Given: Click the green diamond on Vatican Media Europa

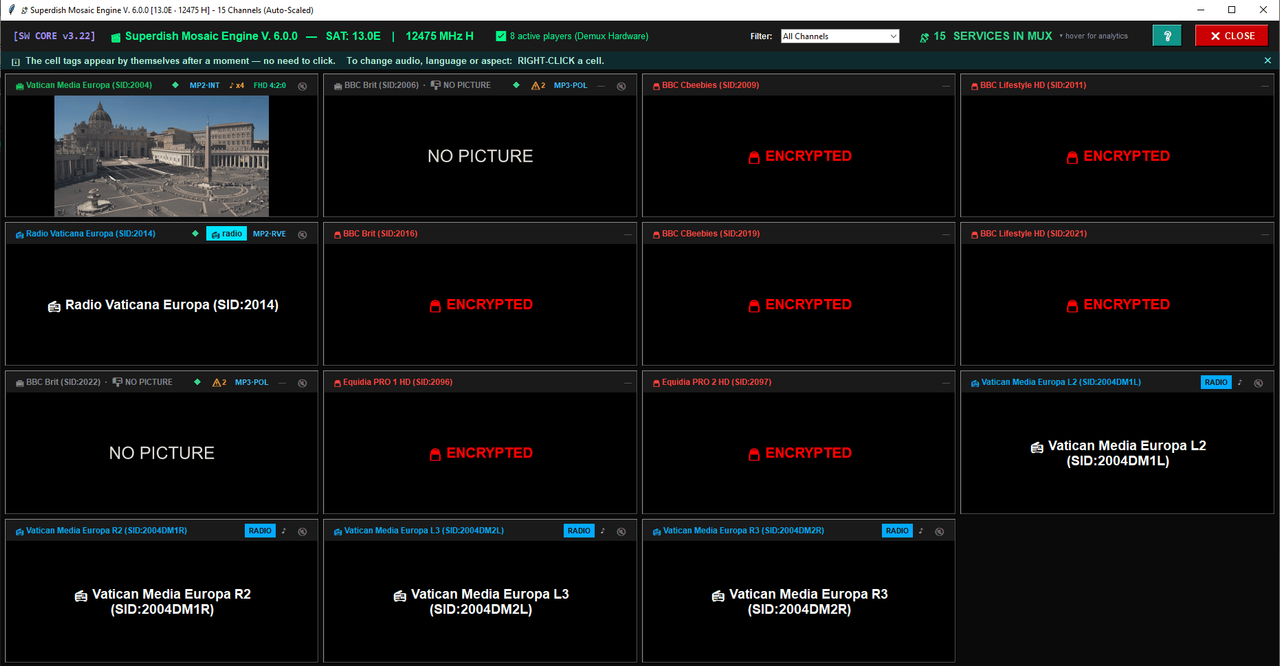Looking at the screenshot, I should (x=175, y=86).
